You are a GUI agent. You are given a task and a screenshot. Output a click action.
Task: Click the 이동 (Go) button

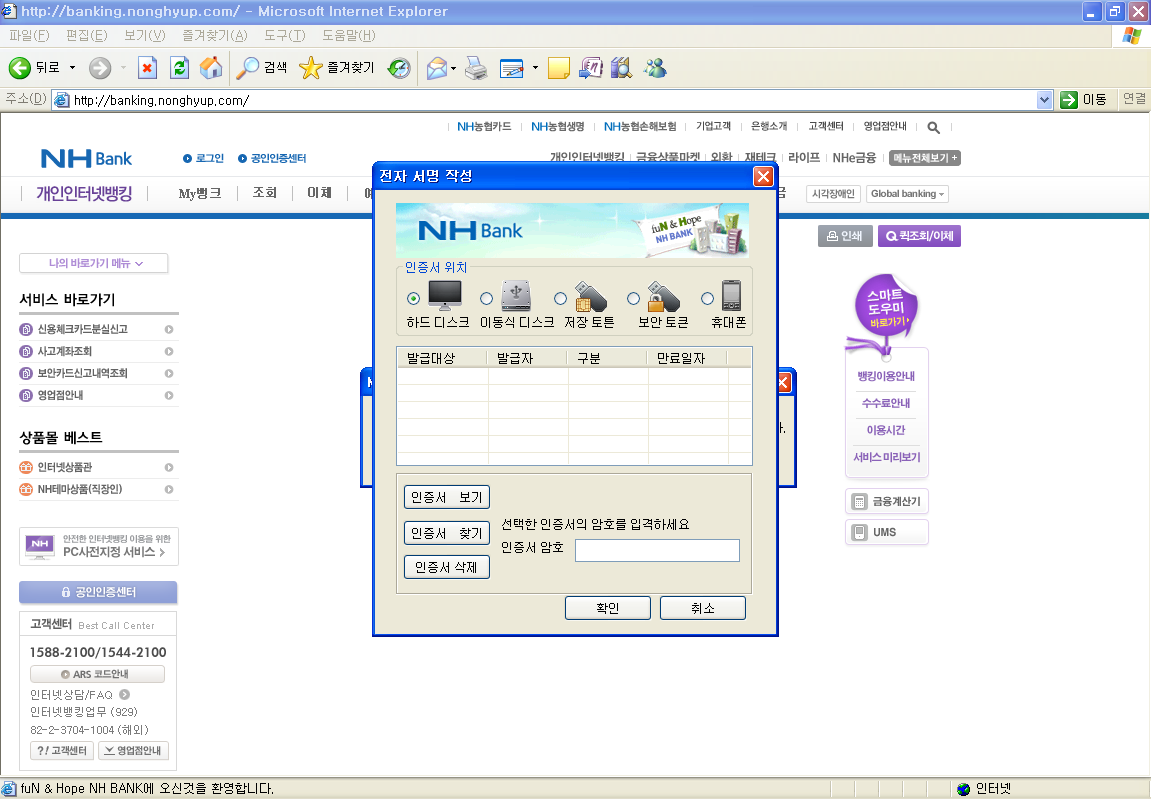coord(1084,100)
